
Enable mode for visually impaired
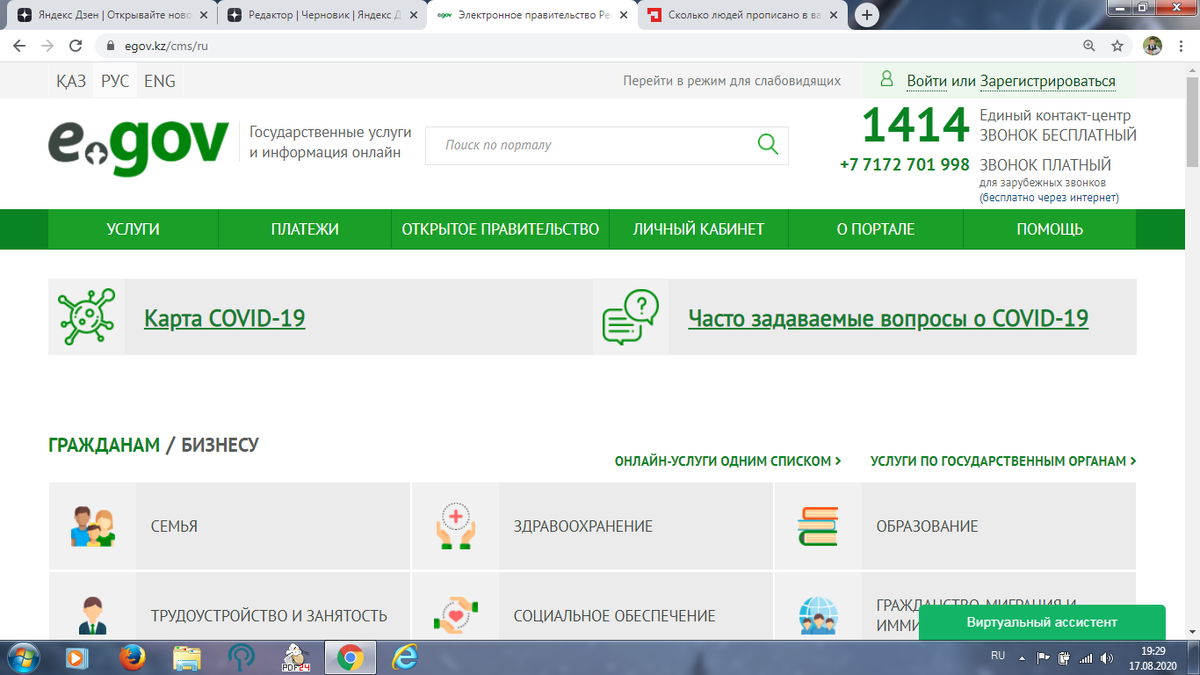coord(732,81)
